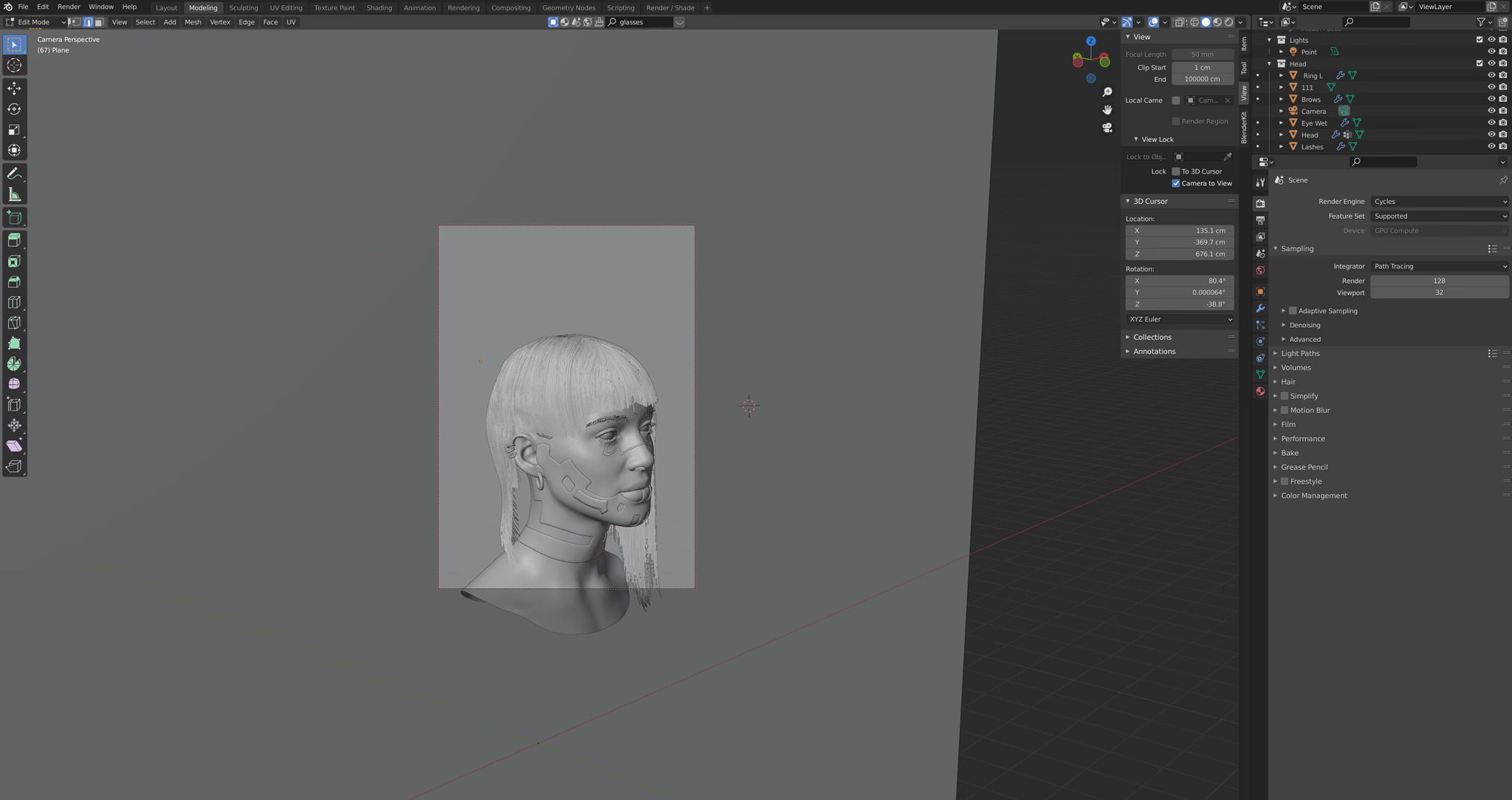Open the Feature Set dropdown
The image size is (1512, 800).
[1440, 216]
